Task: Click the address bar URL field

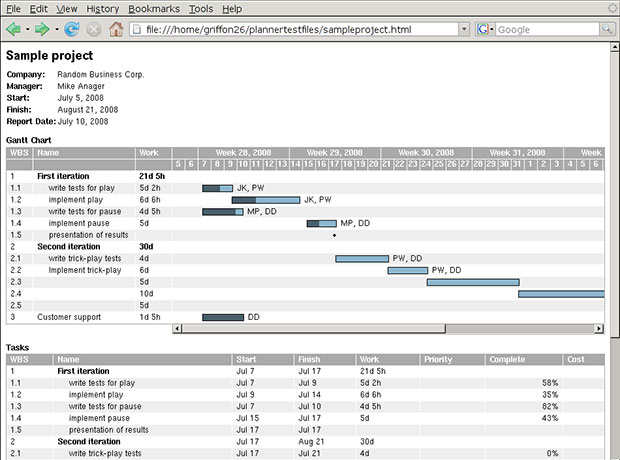Action: [x=294, y=29]
